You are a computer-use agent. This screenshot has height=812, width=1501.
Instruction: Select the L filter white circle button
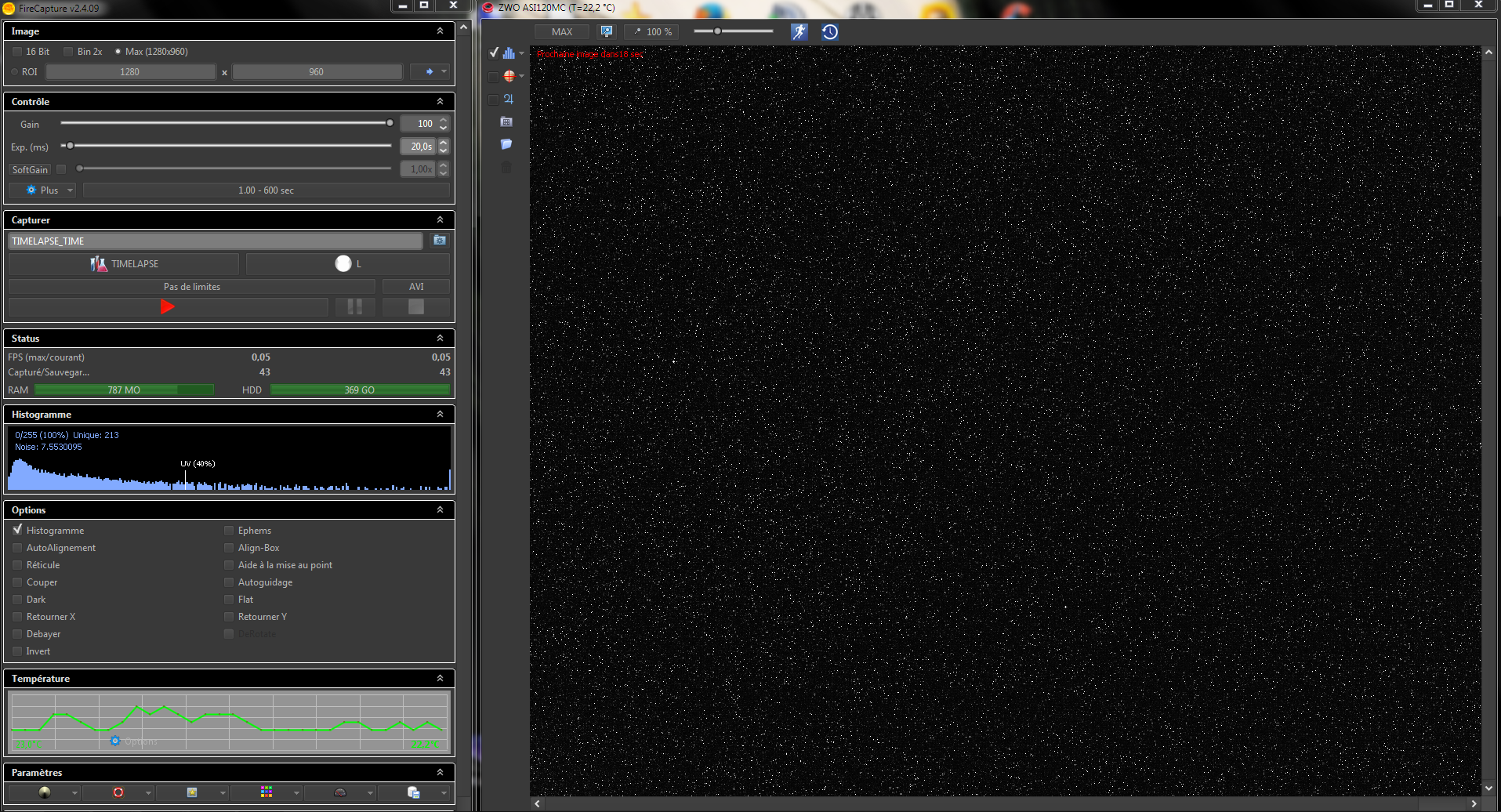point(348,264)
